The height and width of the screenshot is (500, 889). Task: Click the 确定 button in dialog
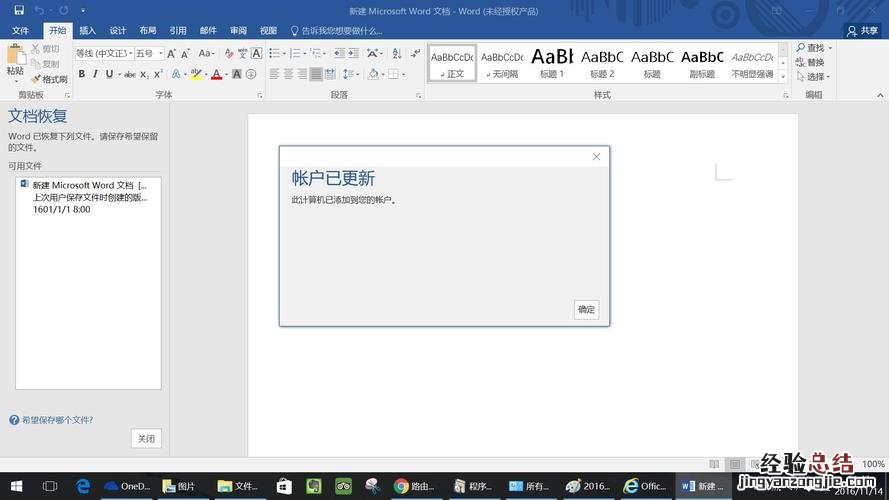click(586, 310)
